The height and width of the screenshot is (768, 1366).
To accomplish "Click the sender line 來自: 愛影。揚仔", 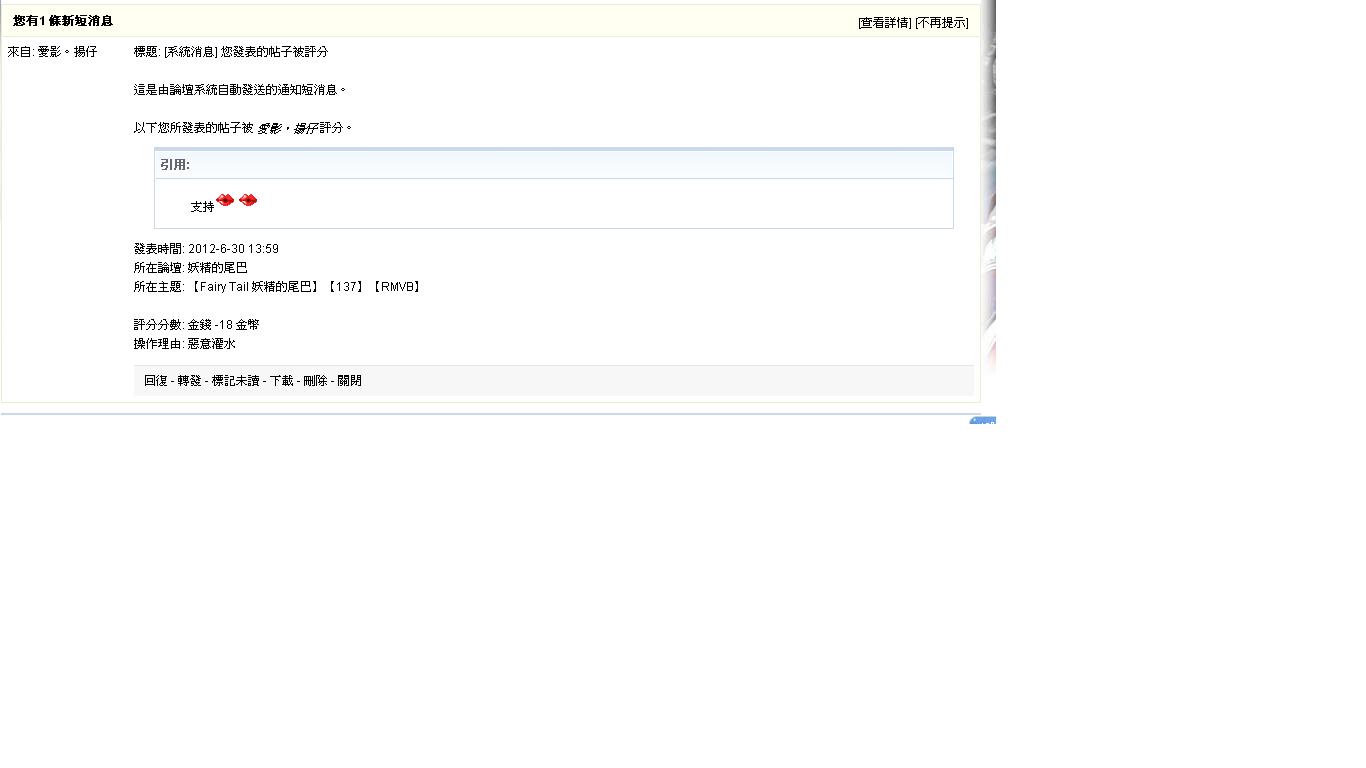I will [53, 52].
